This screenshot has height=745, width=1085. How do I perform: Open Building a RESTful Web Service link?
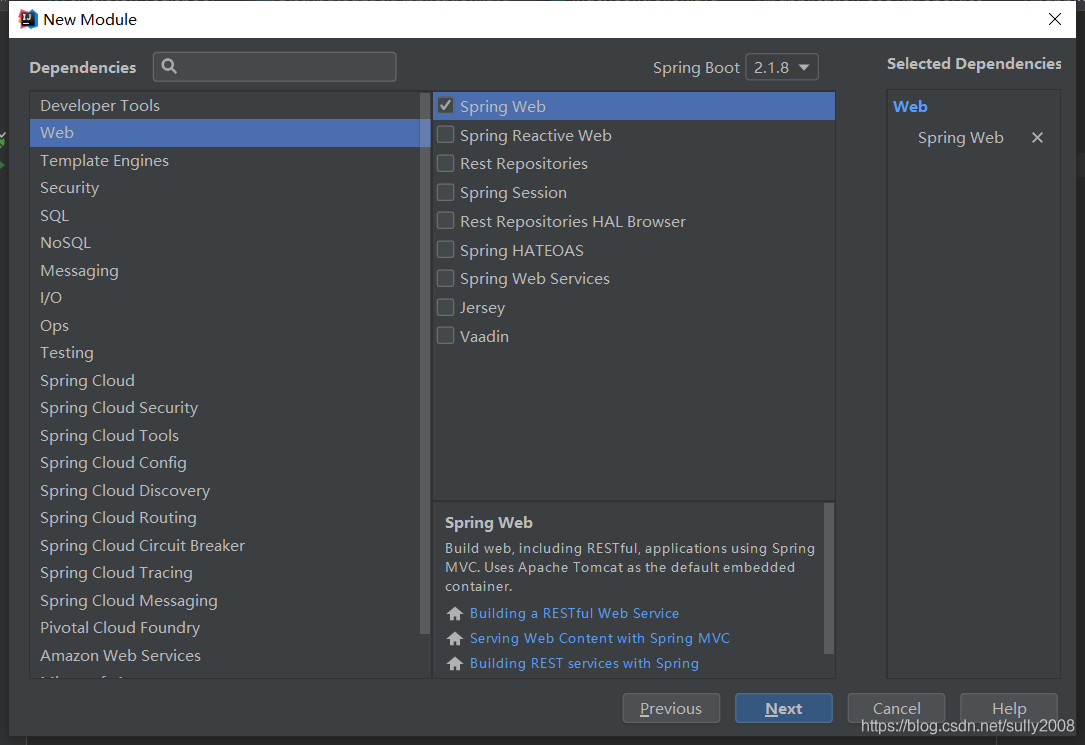574,614
